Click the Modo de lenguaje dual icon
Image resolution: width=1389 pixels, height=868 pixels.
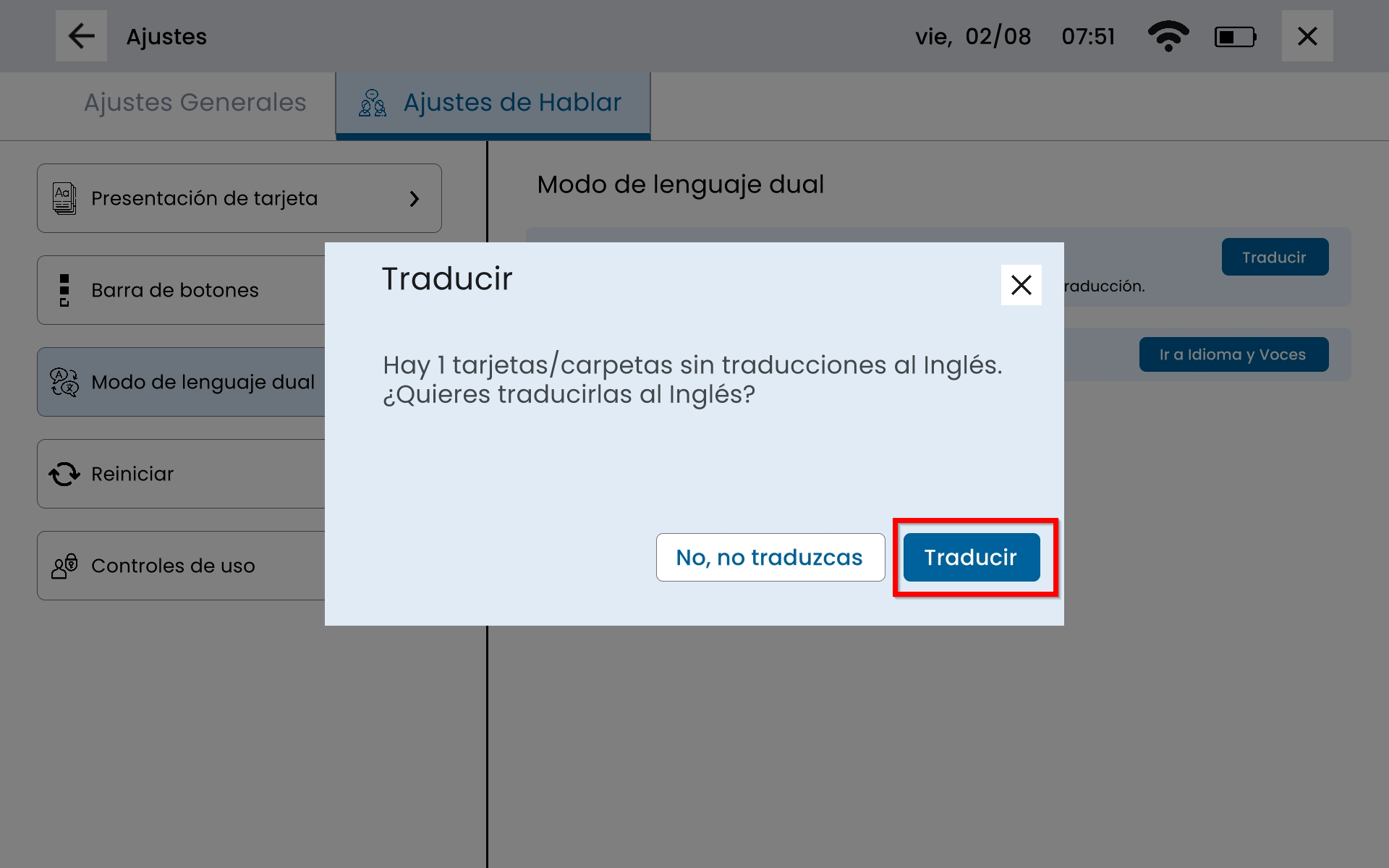click(64, 382)
